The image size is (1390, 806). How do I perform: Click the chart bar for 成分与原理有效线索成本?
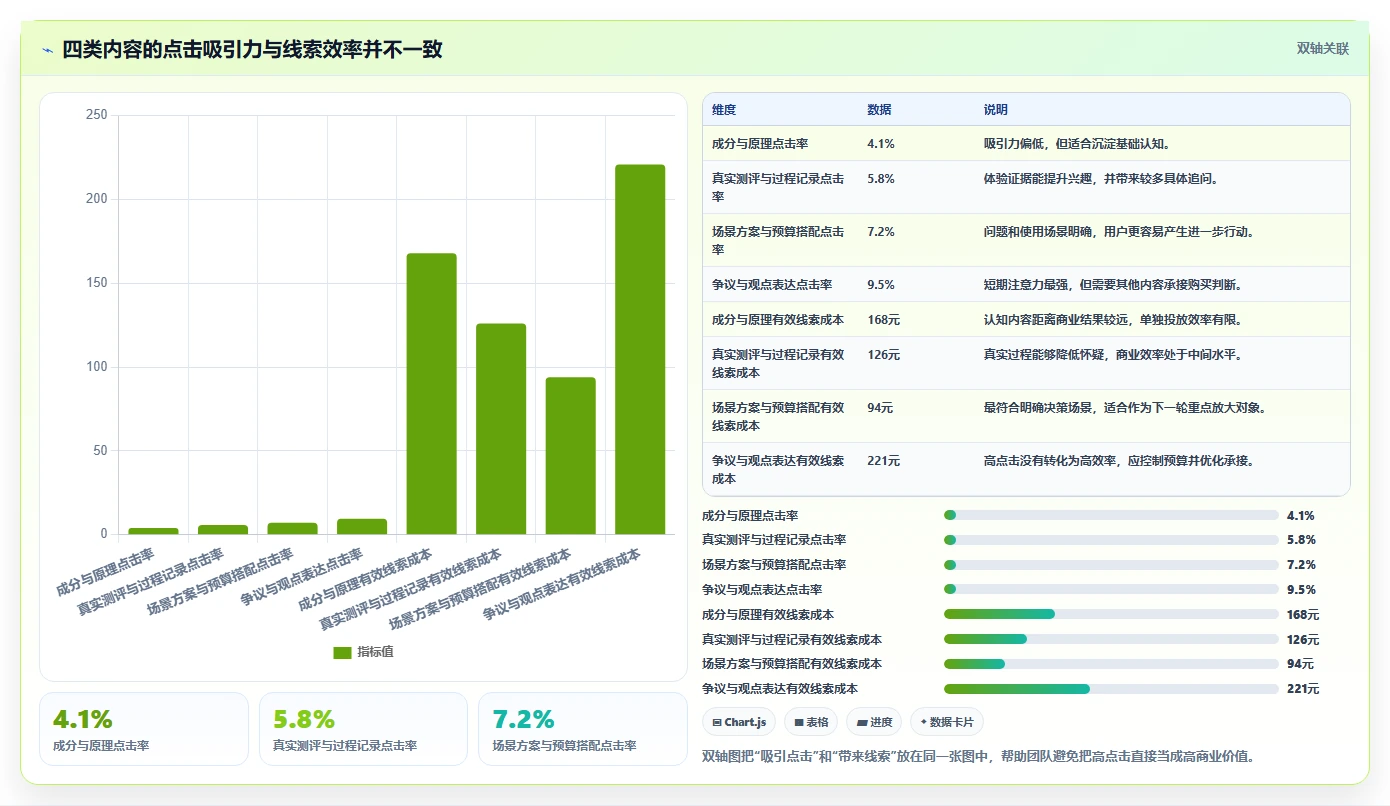click(x=431, y=394)
